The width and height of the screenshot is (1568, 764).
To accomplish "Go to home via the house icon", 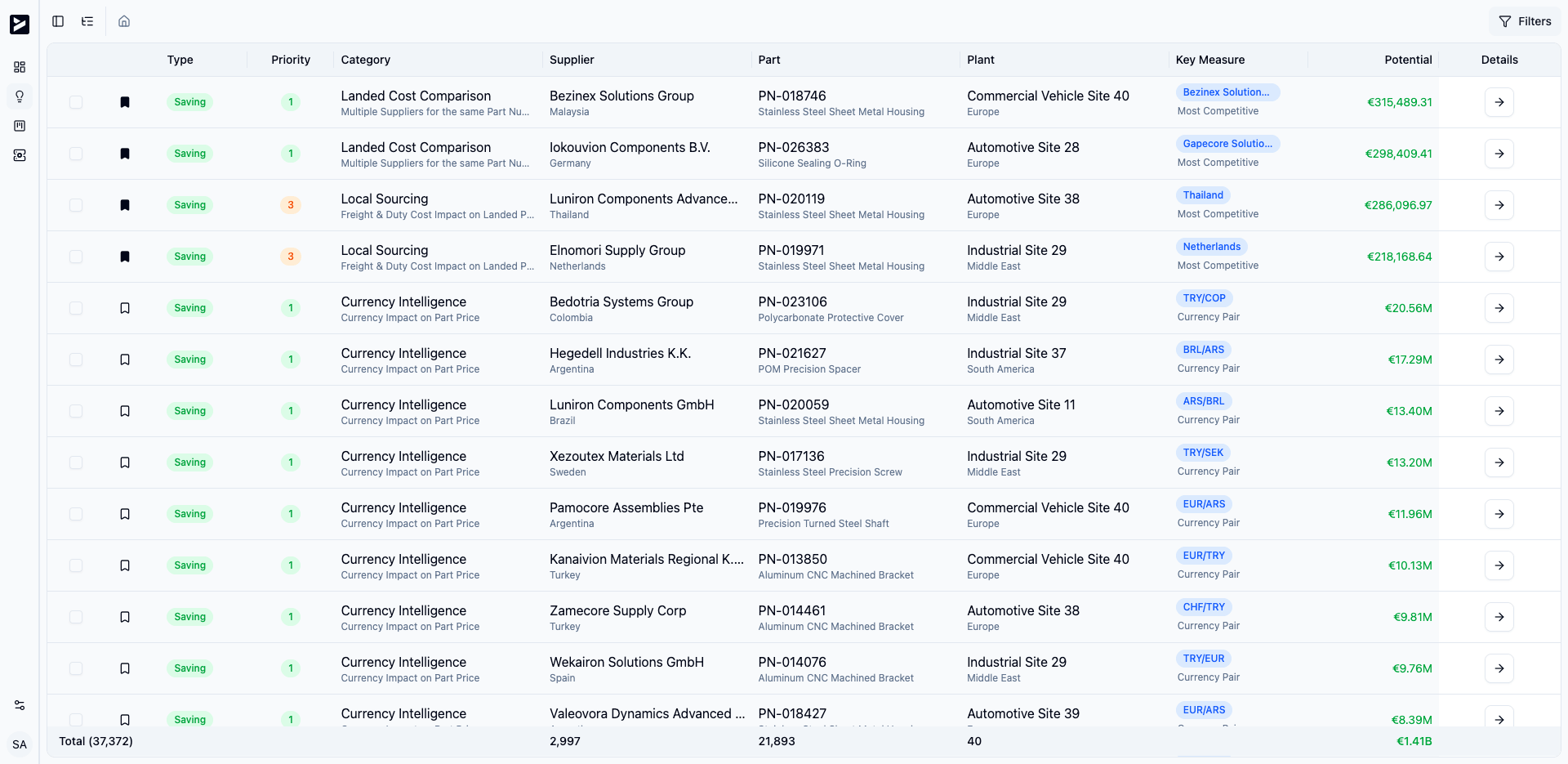I will coord(124,21).
